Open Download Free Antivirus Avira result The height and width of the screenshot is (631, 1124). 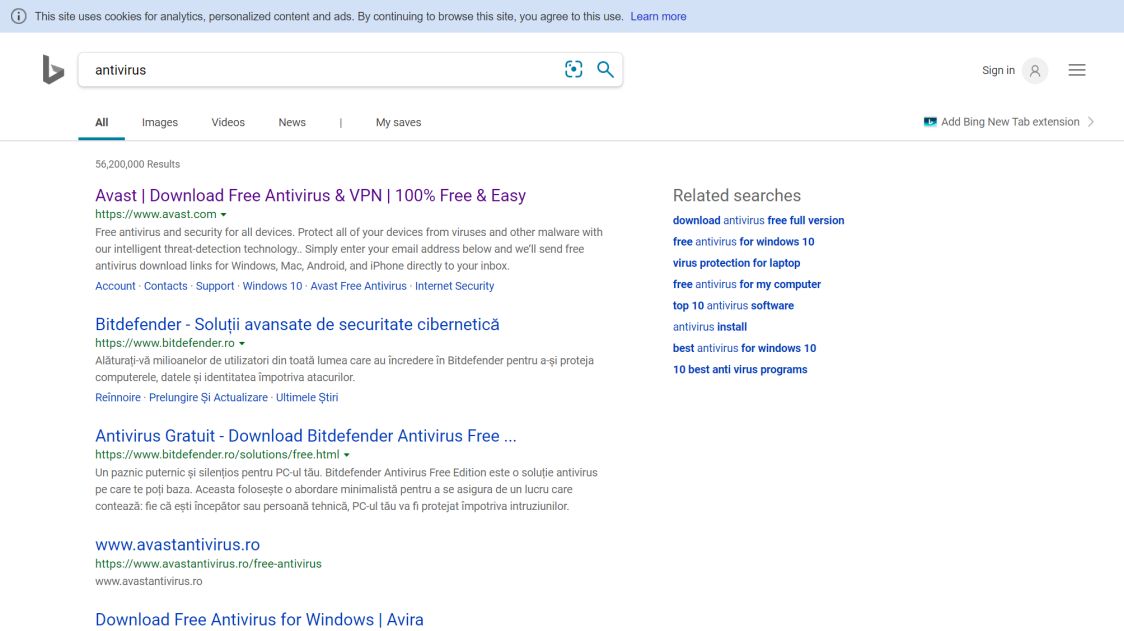[259, 620]
